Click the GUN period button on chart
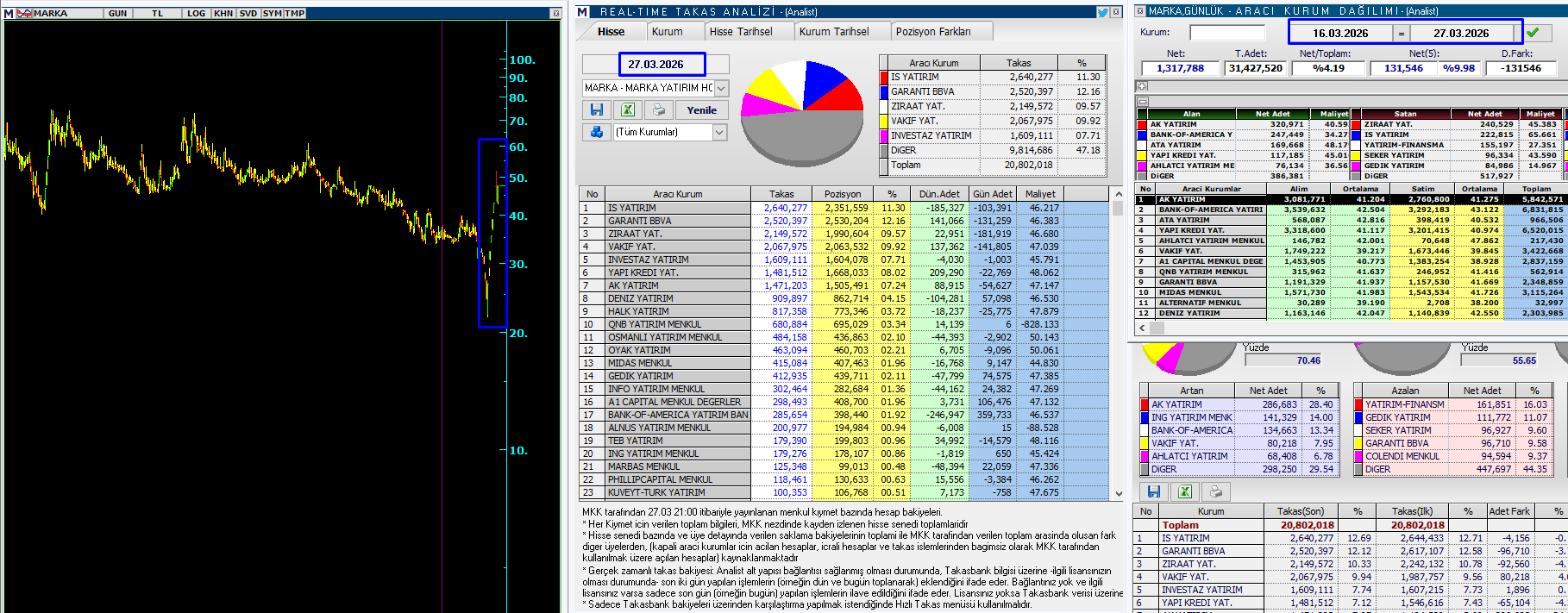The height and width of the screenshot is (613, 1568). [117, 13]
